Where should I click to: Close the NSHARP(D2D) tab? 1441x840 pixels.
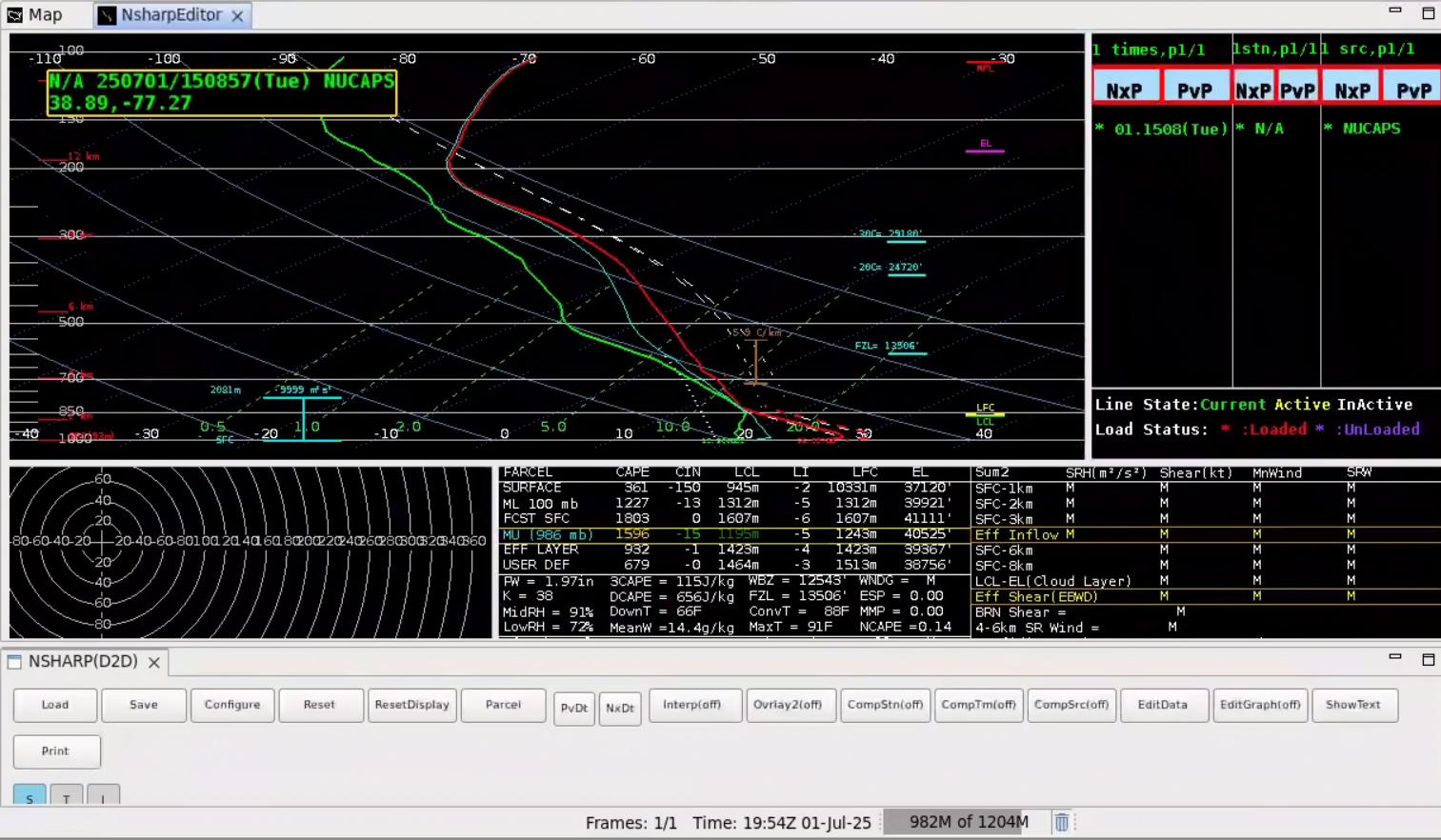153,662
